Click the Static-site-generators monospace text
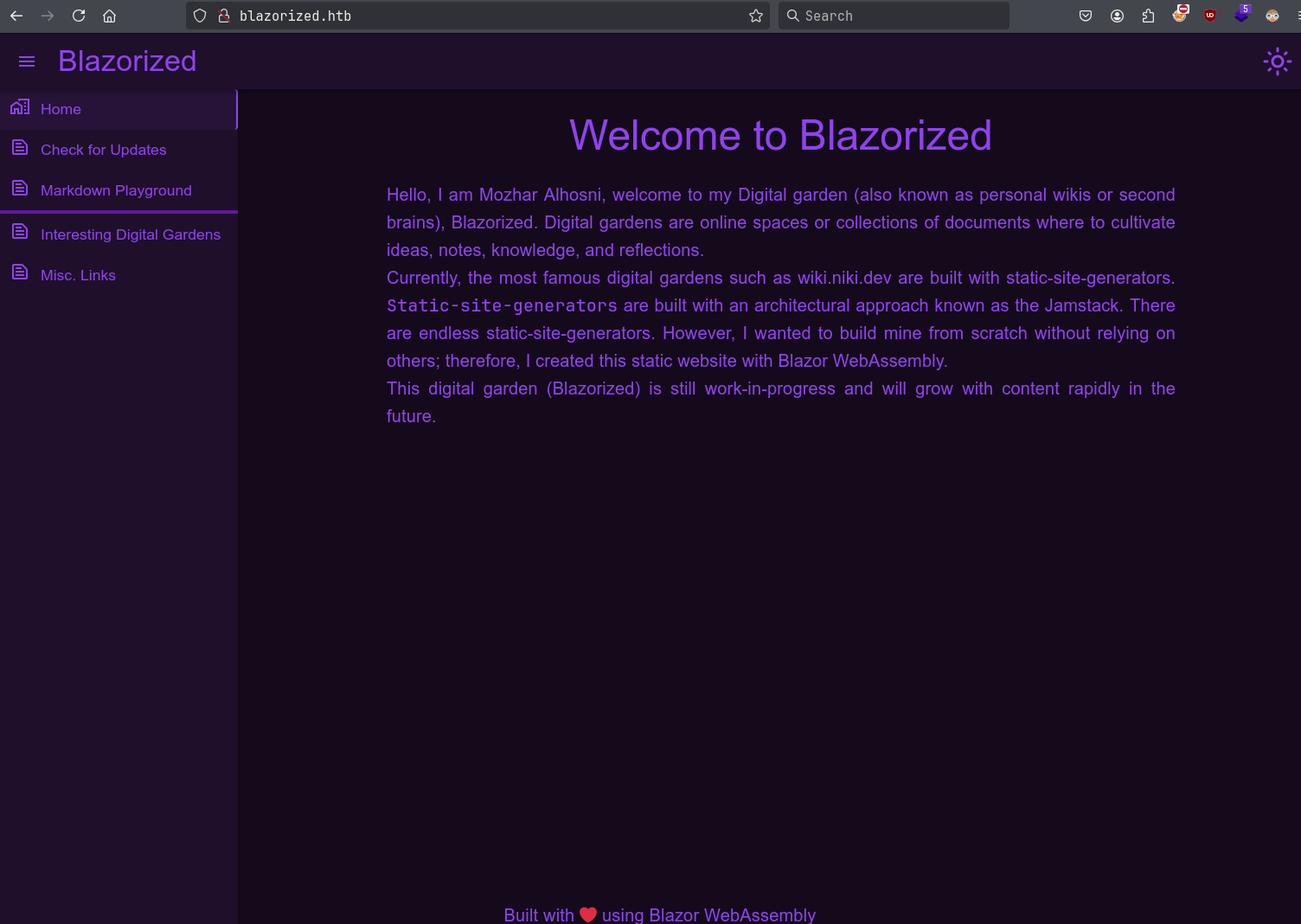Image resolution: width=1301 pixels, height=924 pixels. (x=502, y=305)
